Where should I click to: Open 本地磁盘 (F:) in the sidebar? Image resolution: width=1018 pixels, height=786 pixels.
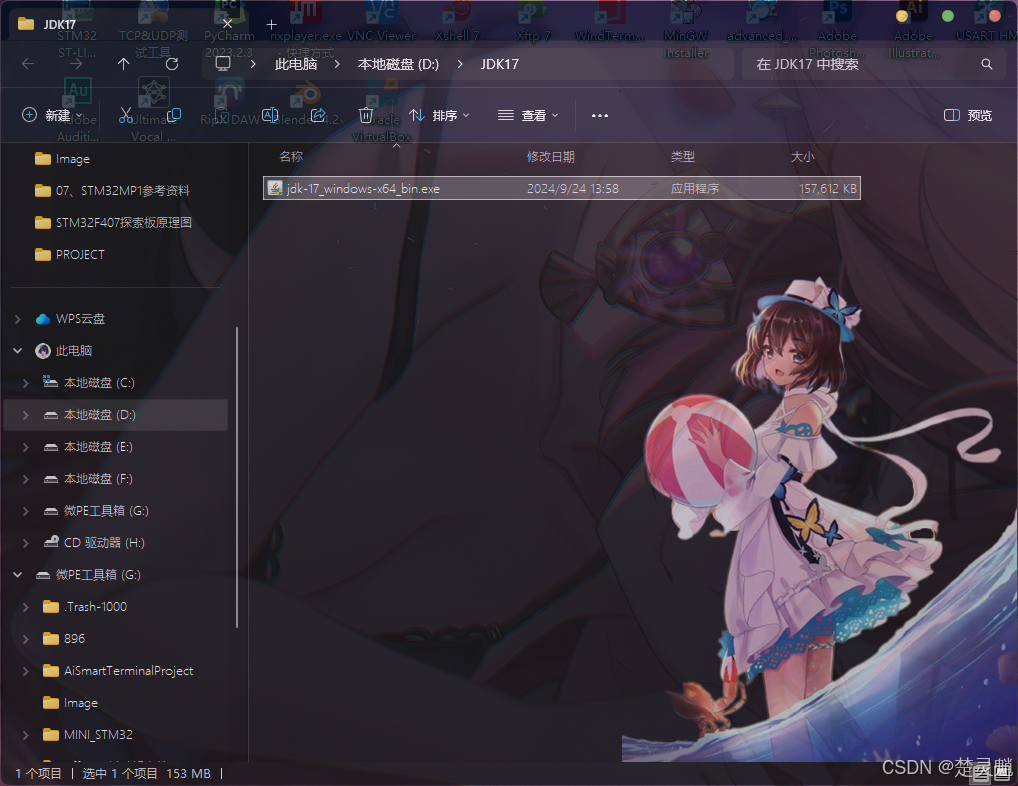(88, 478)
